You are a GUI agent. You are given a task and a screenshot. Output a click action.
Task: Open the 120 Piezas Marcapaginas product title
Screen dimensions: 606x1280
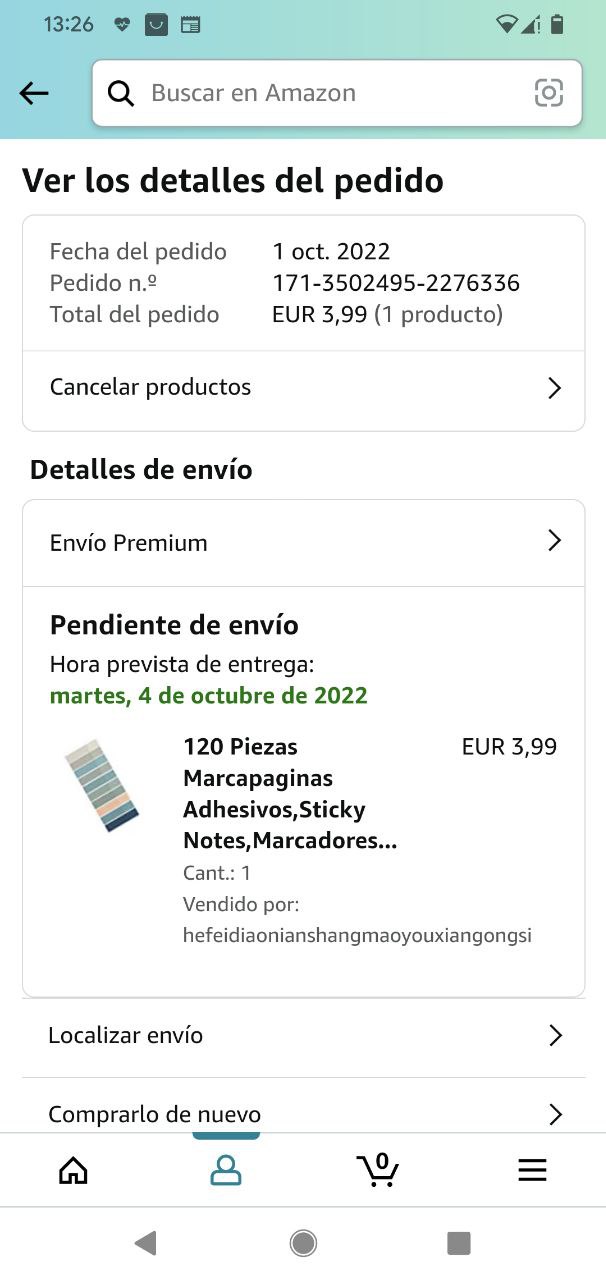290,793
